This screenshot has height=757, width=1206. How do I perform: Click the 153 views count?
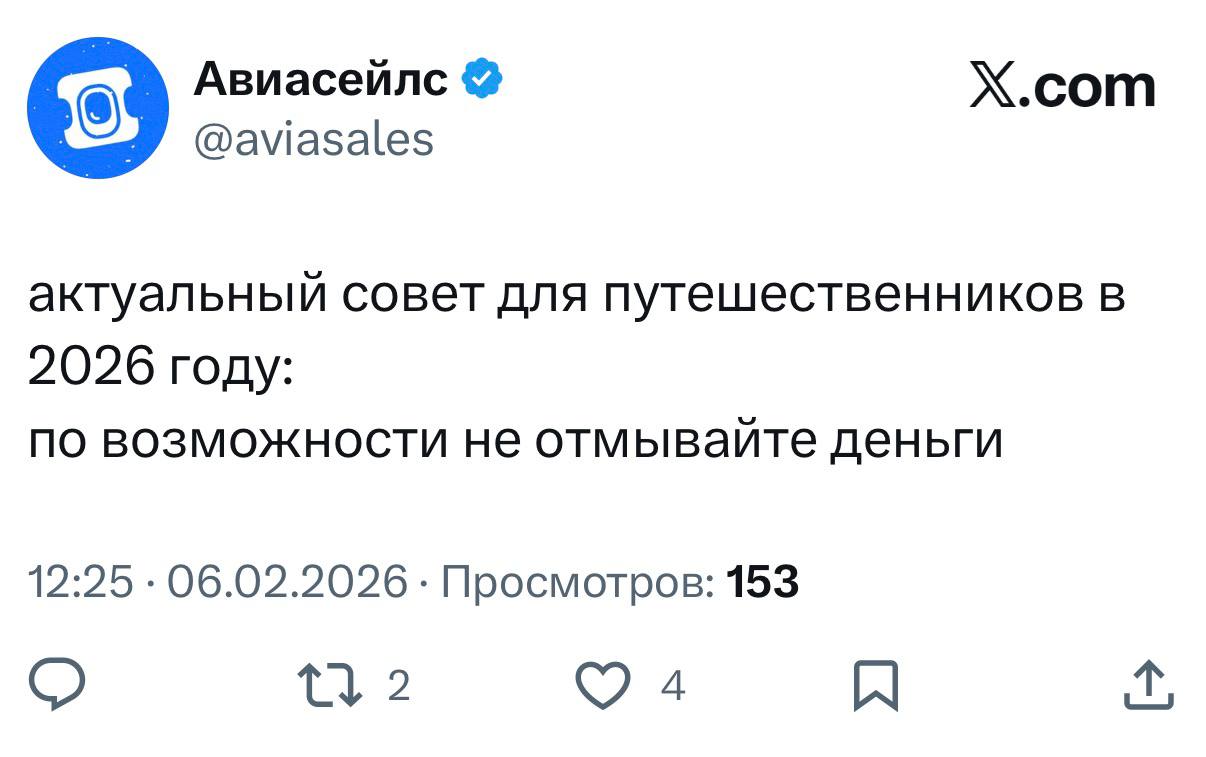pyautogui.click(x=762, y=581)
